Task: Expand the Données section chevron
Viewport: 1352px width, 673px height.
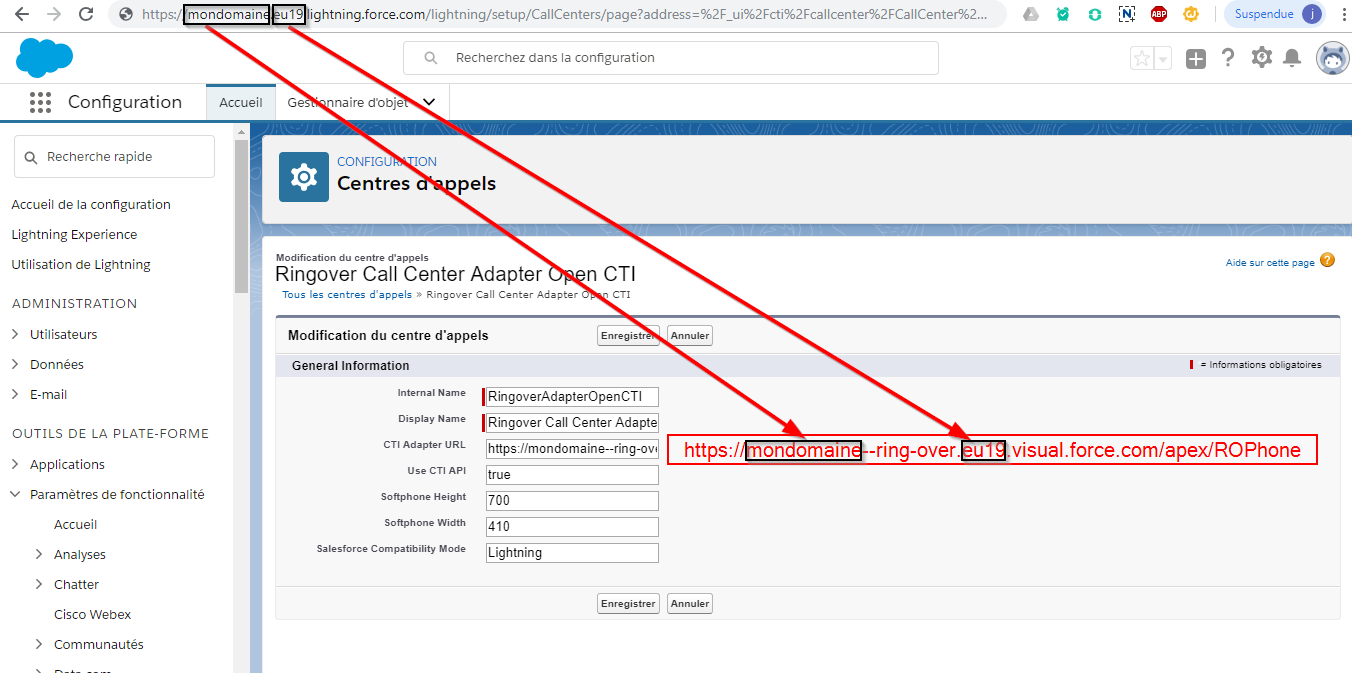Action: [15, 364]
